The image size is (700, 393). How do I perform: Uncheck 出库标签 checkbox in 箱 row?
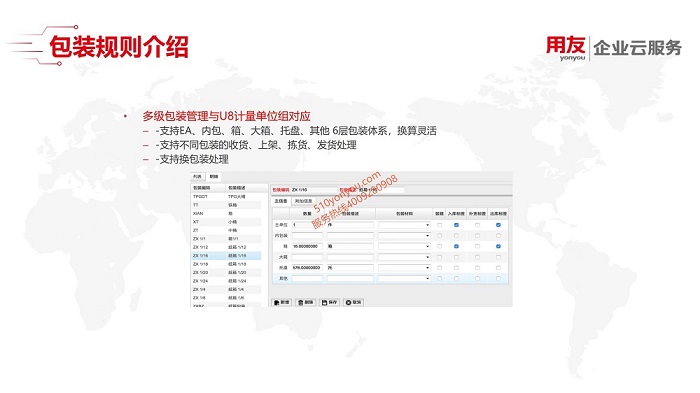pyautogui.click(x=498, y=246)
